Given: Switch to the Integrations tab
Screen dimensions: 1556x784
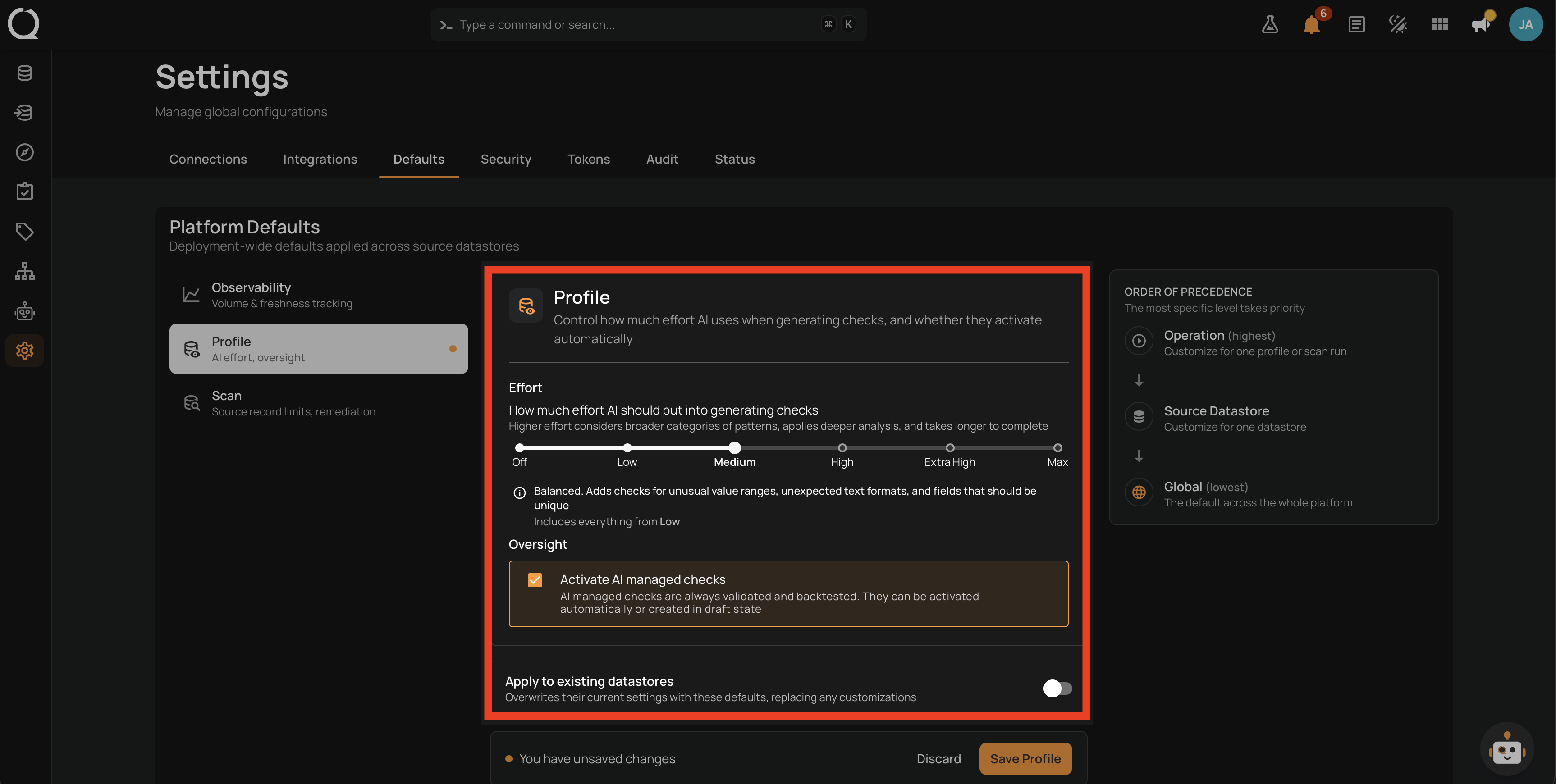Looking at the screenshot, I should coord(320,159).
